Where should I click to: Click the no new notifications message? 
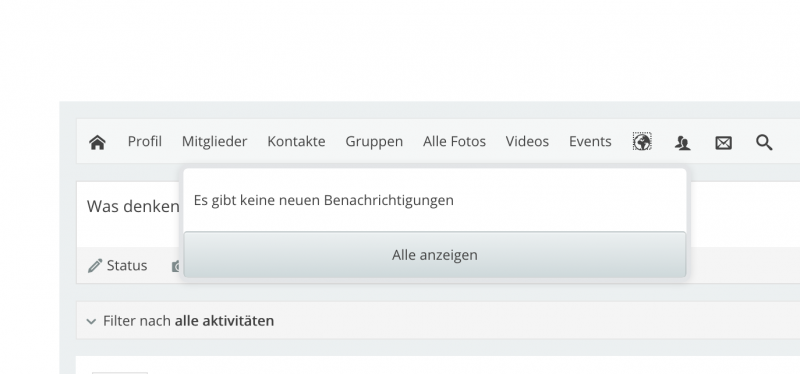(x=323, y=200)
